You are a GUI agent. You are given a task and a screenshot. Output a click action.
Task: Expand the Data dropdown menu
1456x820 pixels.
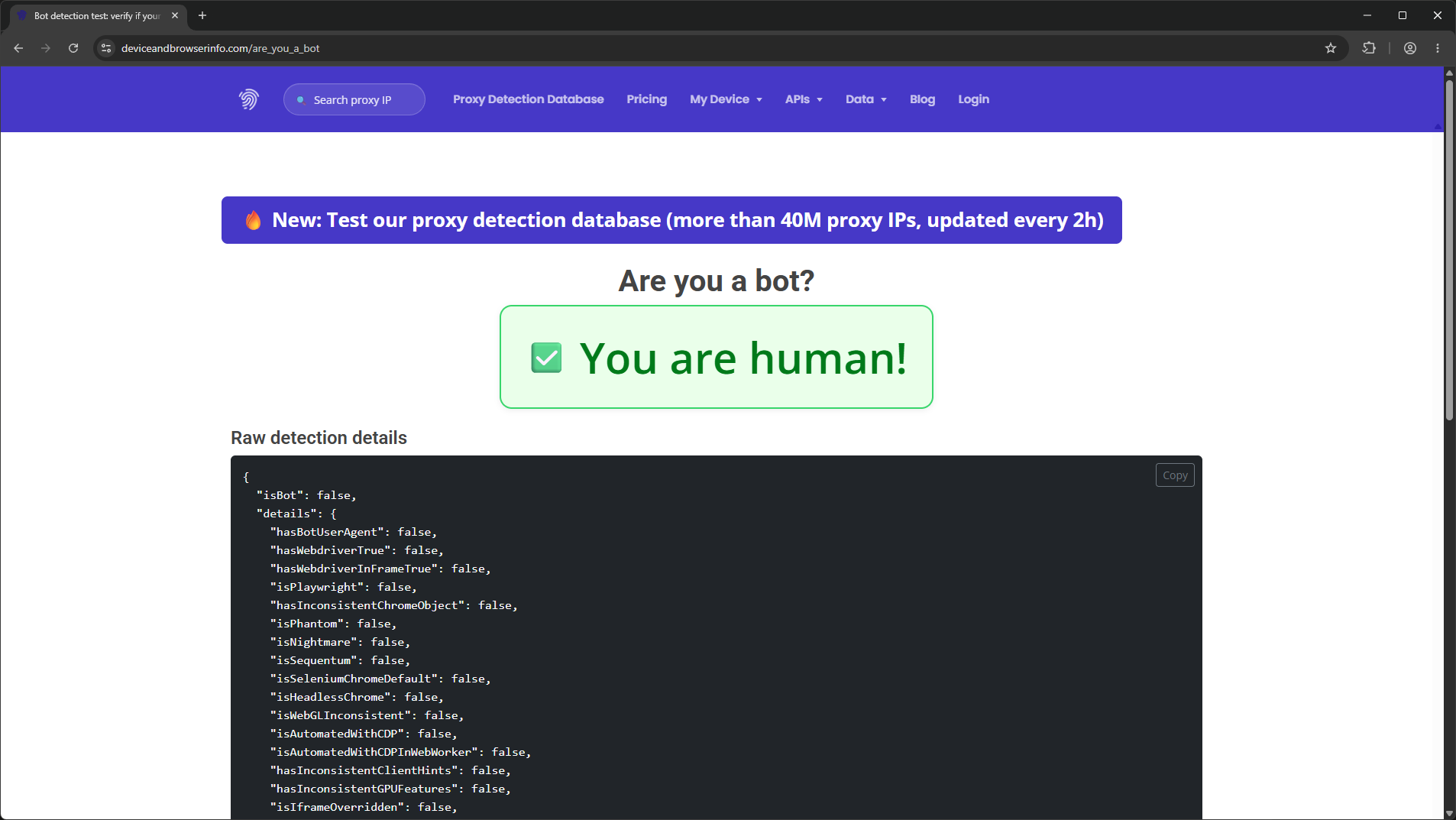(x=866, y=99)
